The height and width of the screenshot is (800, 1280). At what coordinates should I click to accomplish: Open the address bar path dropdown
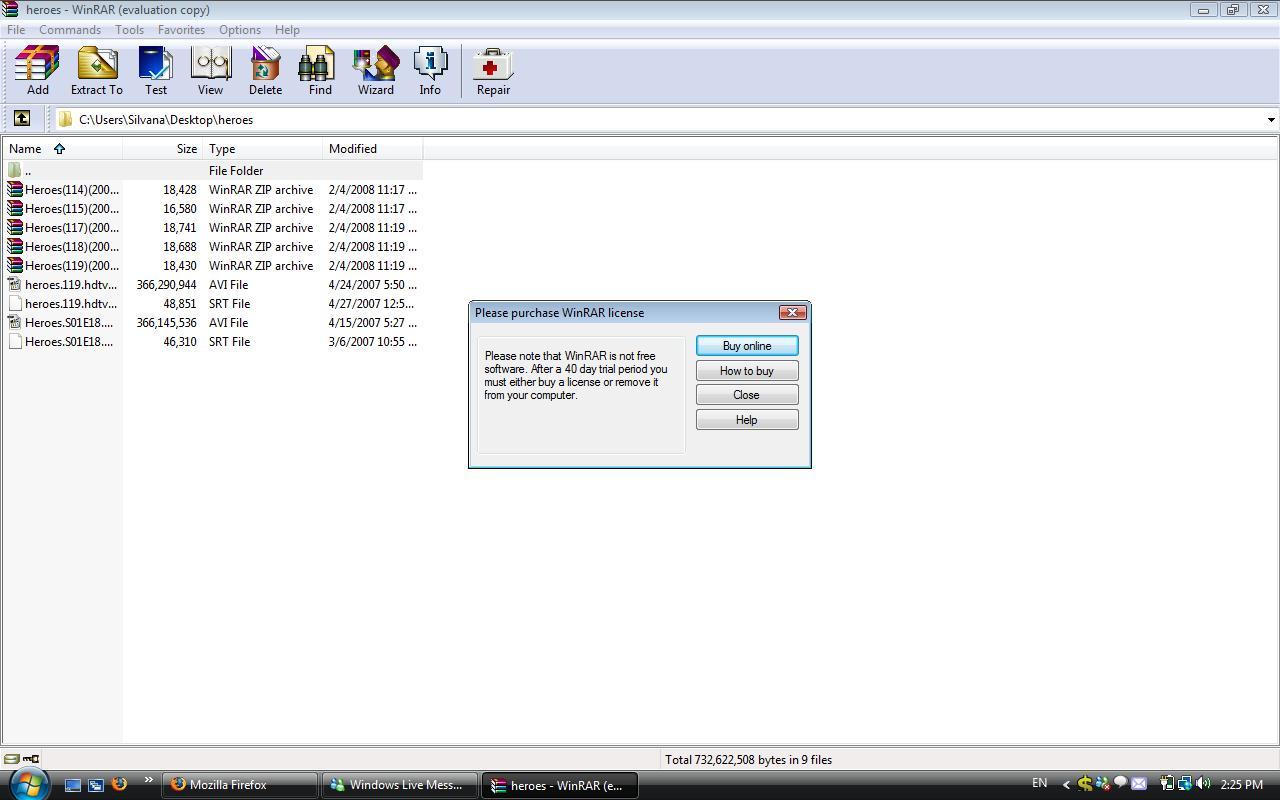[1269, 119]
